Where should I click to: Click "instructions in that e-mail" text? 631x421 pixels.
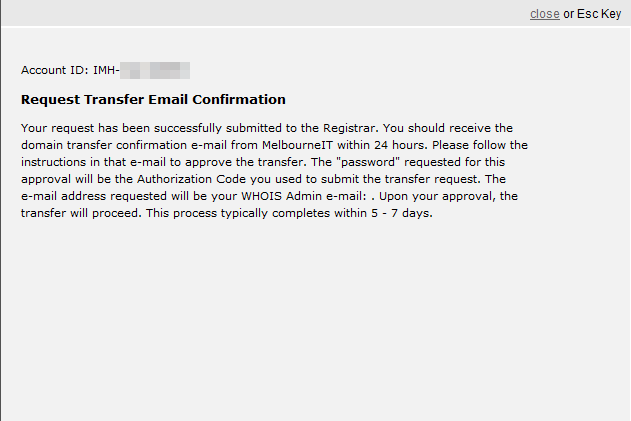point(98,162)
